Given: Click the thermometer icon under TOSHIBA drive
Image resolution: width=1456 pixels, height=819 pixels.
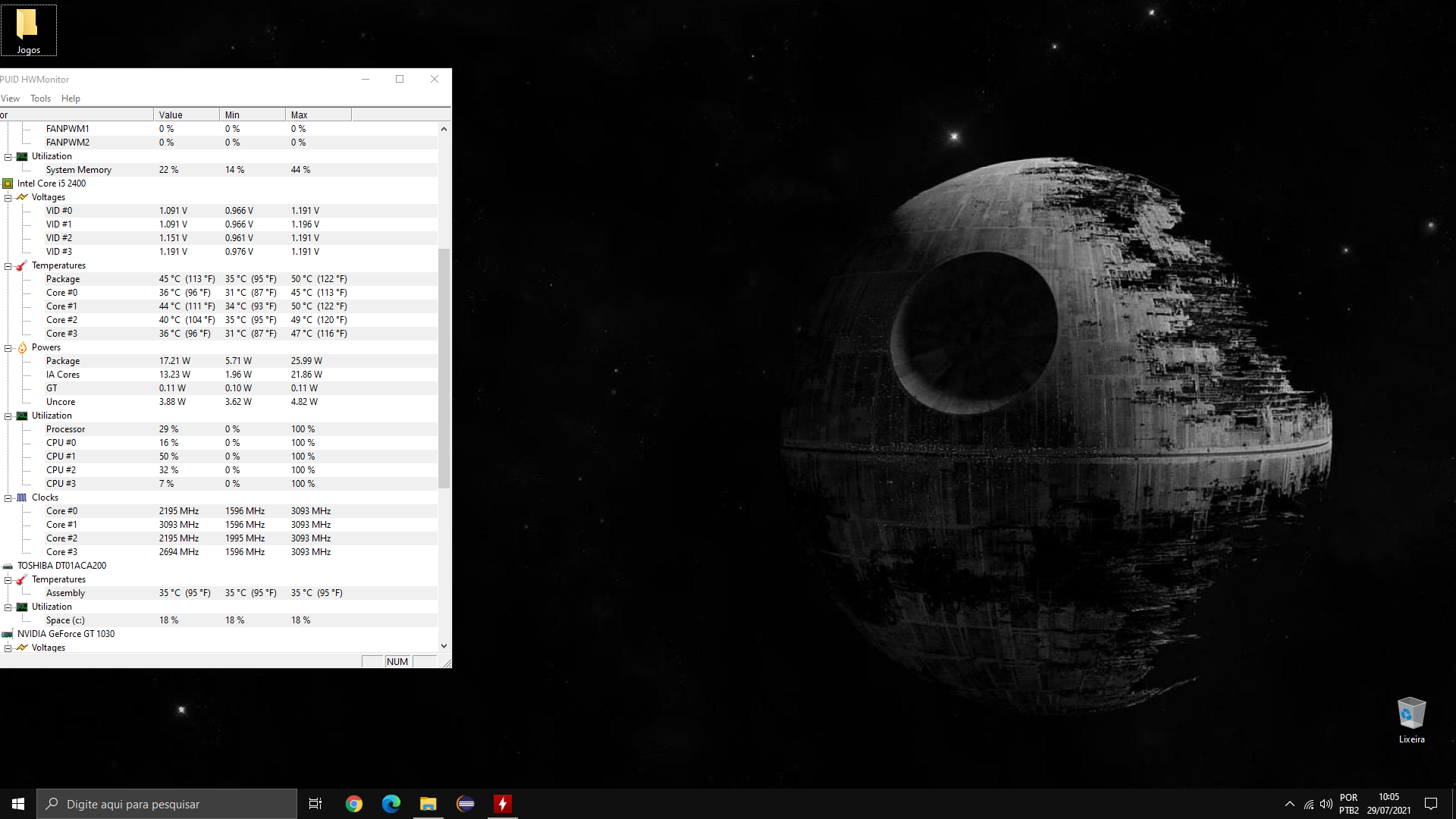Looking at the screenshot, I should pyautogui.click(x=22, y=579).
